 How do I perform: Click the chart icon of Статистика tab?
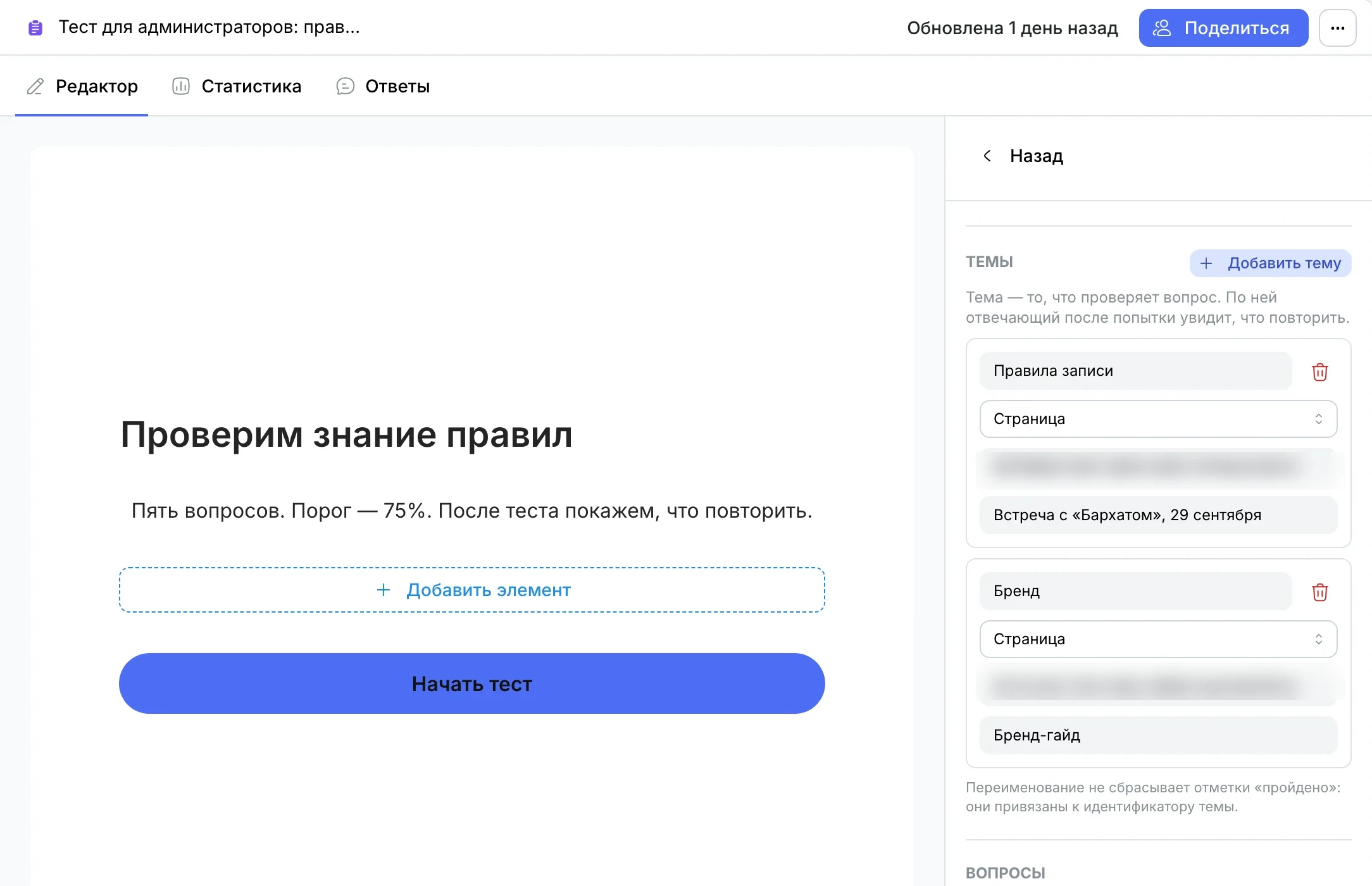pos(181,86)
